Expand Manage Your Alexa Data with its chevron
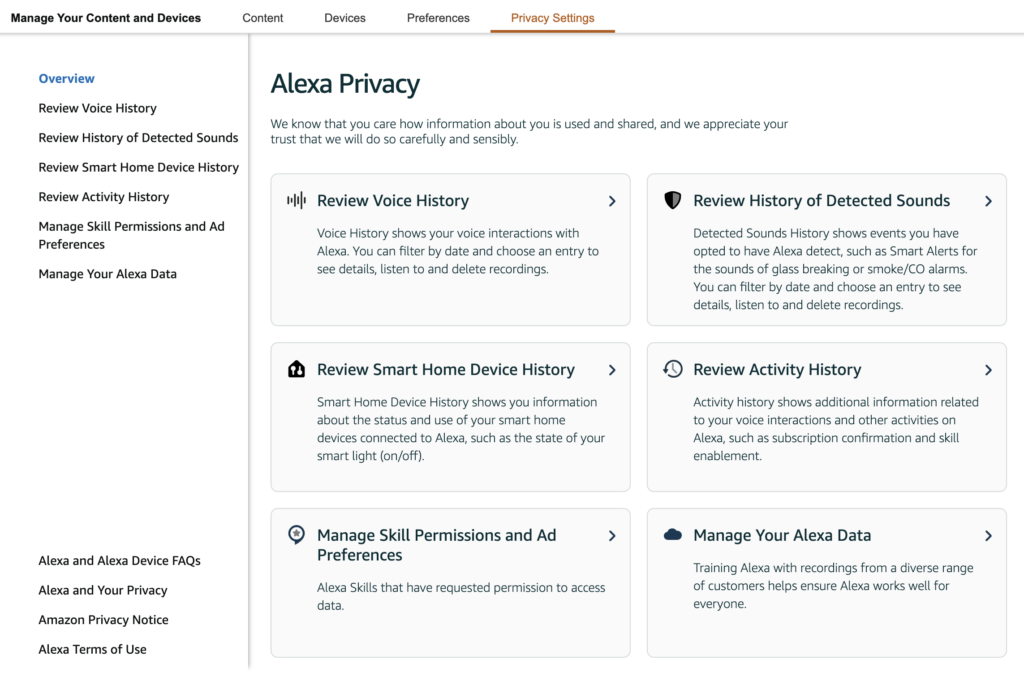The width and height of the screenshot is (1024, 681). (x=989, y=535)
